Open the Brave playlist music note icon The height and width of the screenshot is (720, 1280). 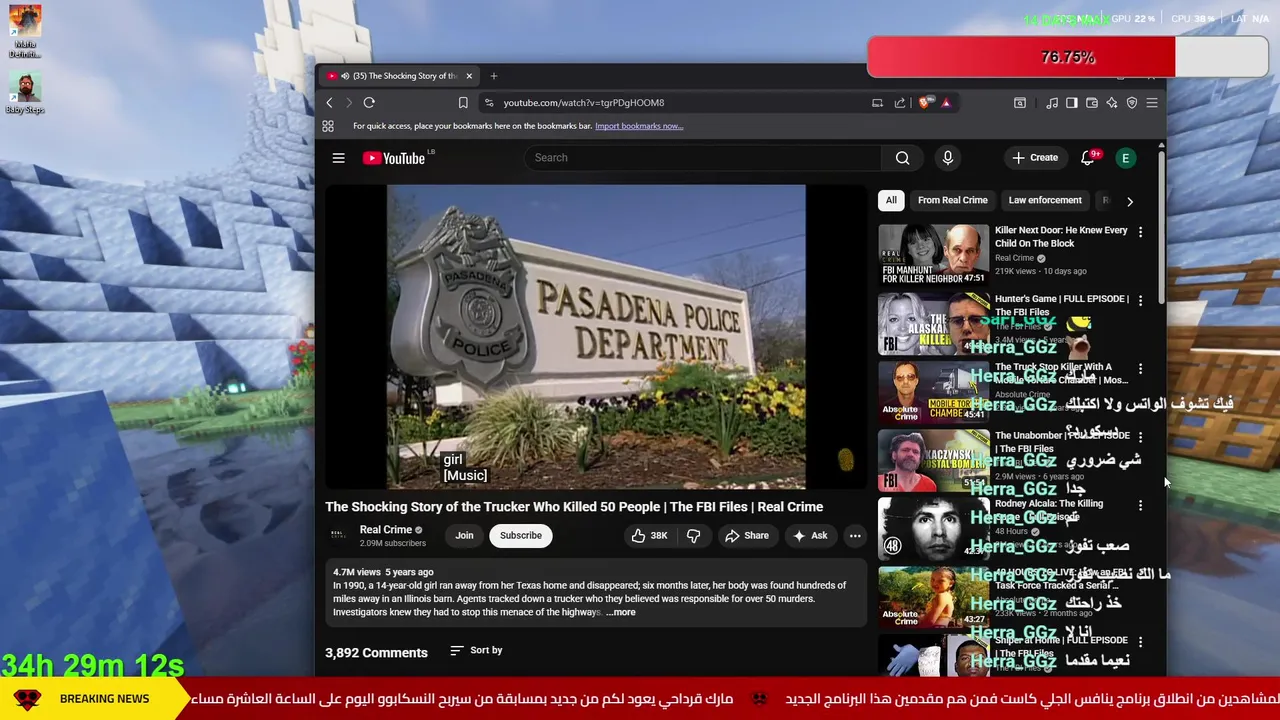[1052, 103]
